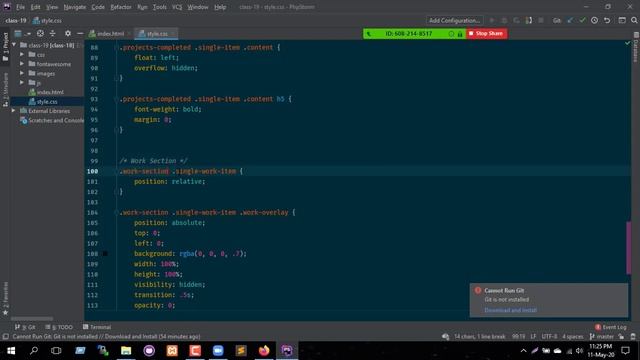Expand the js folder
This screenshot has width=640, height=360.
[22, 82]
